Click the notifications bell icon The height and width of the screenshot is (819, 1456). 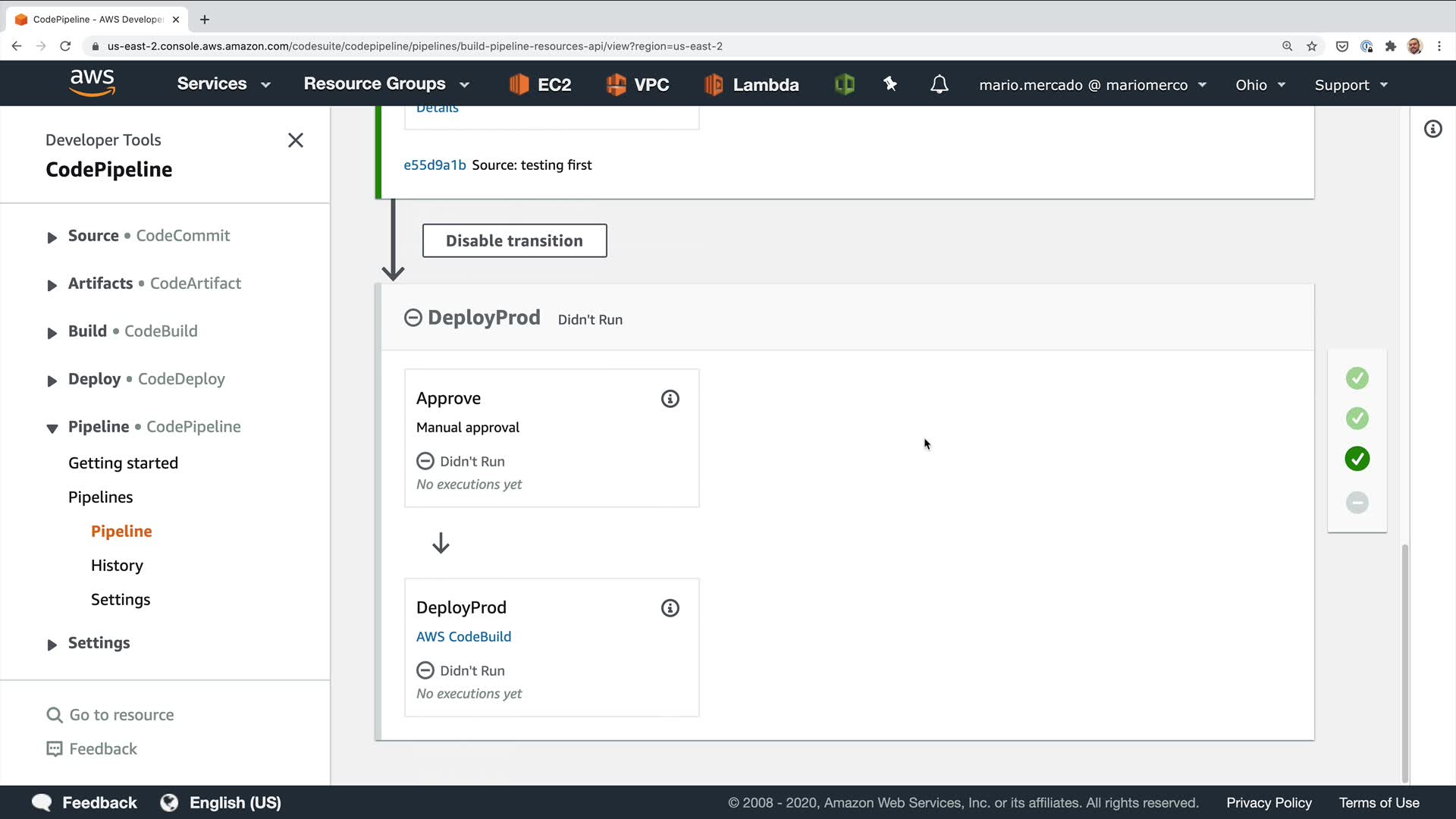pos(939,84)
